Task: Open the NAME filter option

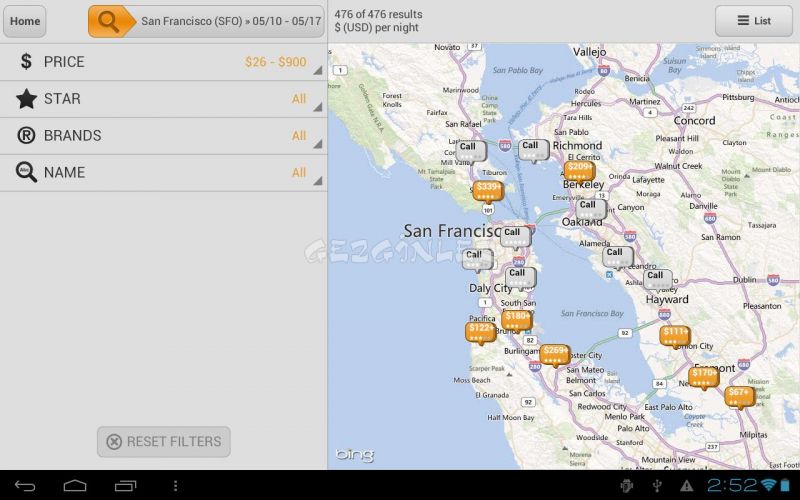Action: 163,173
